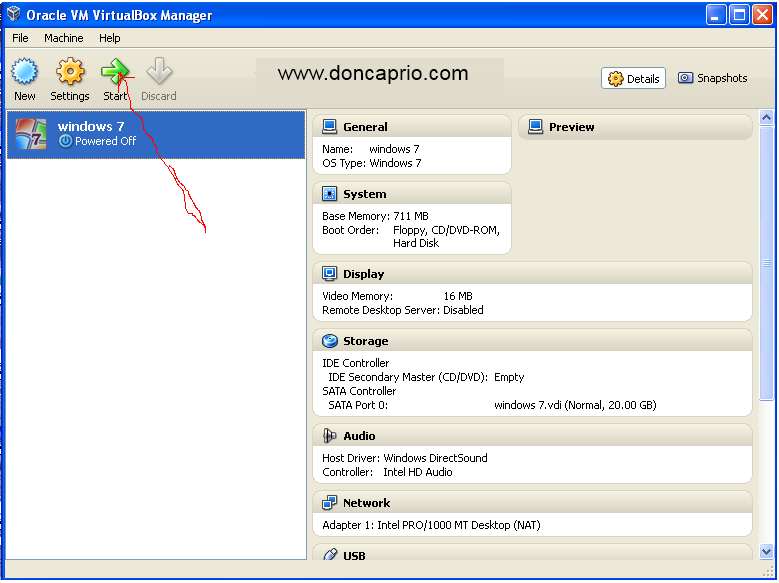Click the green Start arrow icon
The width and height of the screenshot is (779, 583).
(x=115, y=71)
